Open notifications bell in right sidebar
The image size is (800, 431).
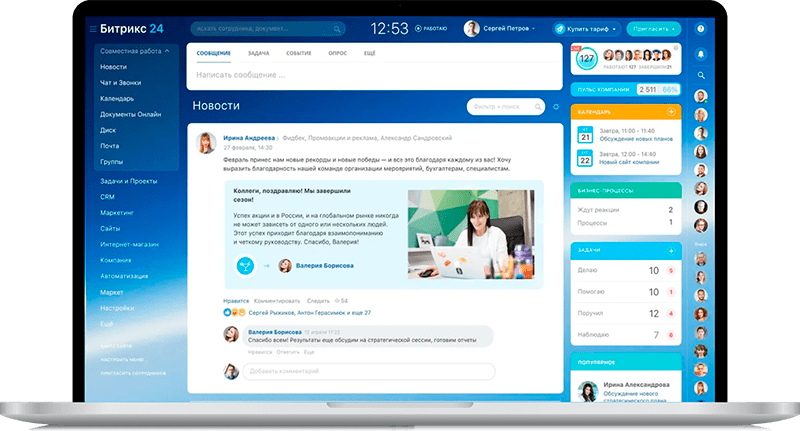click(x=701, y=53)
